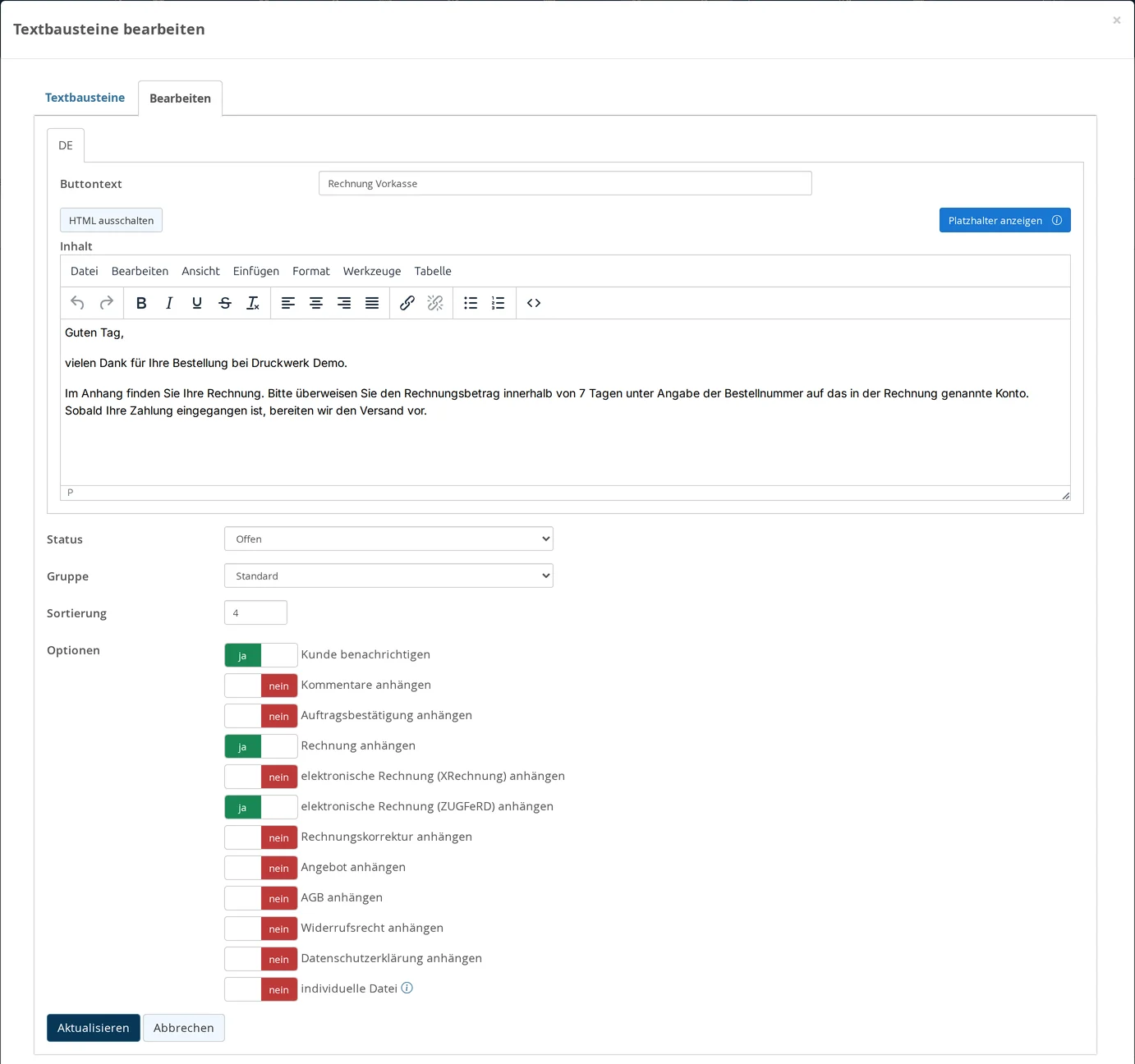Click the Aktualisieren button
1135x1064 pixels.
(x=94, y=1028)
